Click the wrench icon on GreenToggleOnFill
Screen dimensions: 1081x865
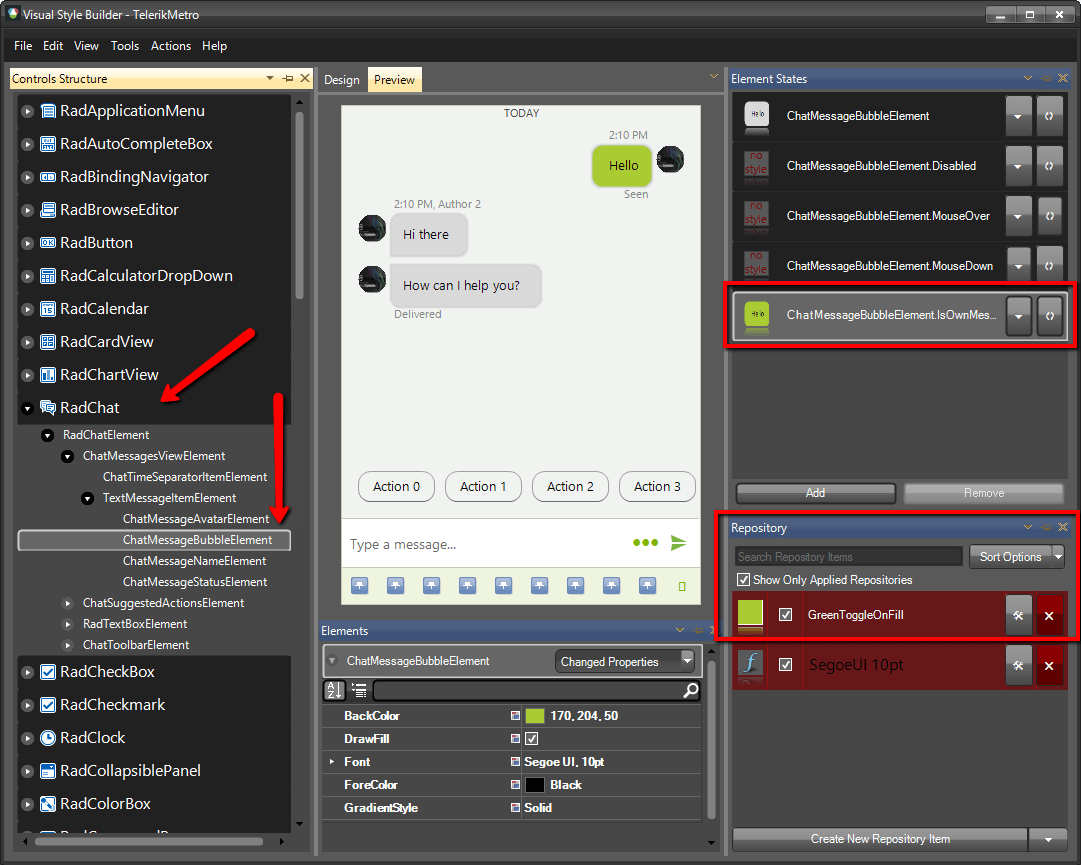click(x=1019, y=617)
